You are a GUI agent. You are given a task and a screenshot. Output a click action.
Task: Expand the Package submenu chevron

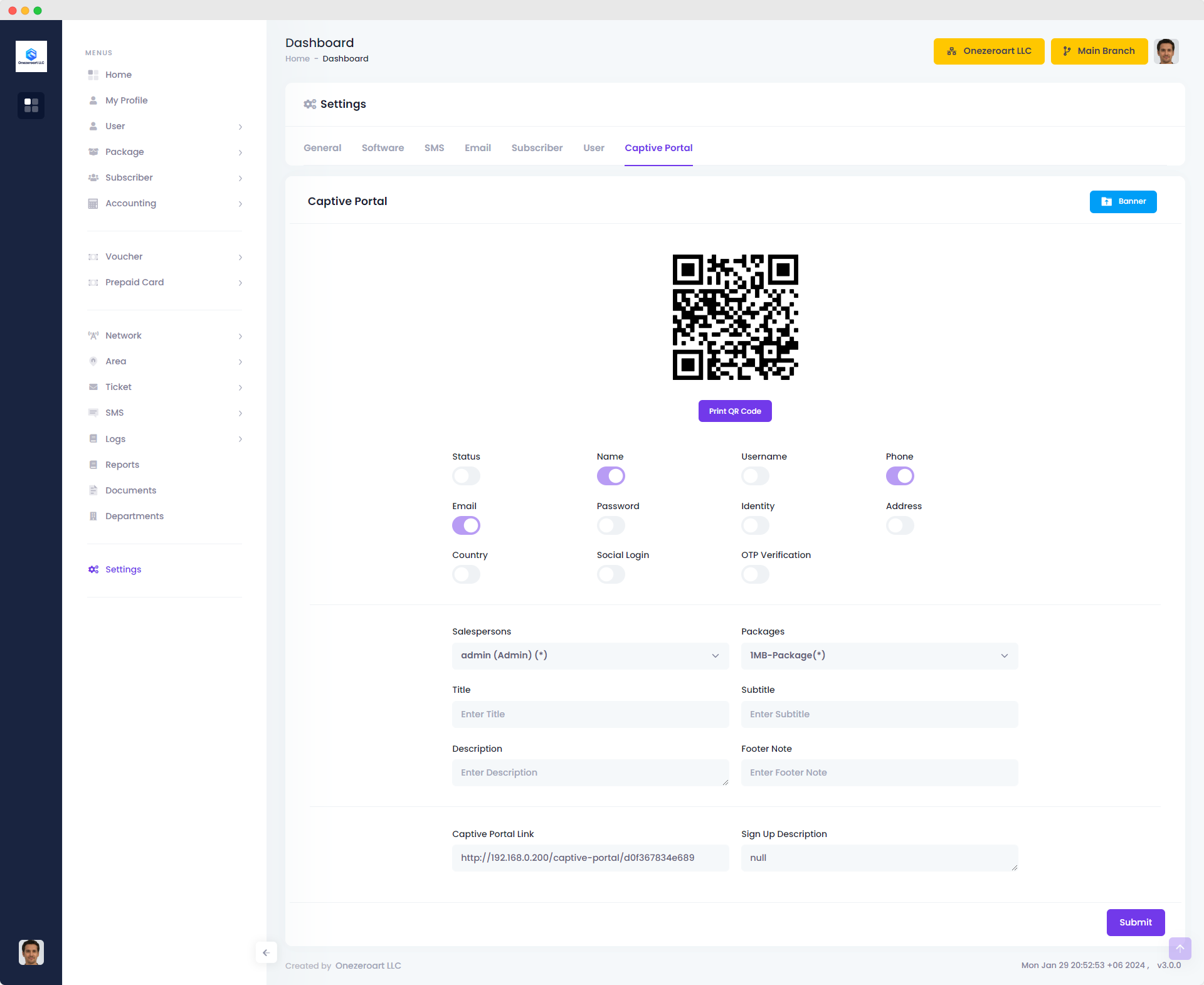[x=240, y=152]
